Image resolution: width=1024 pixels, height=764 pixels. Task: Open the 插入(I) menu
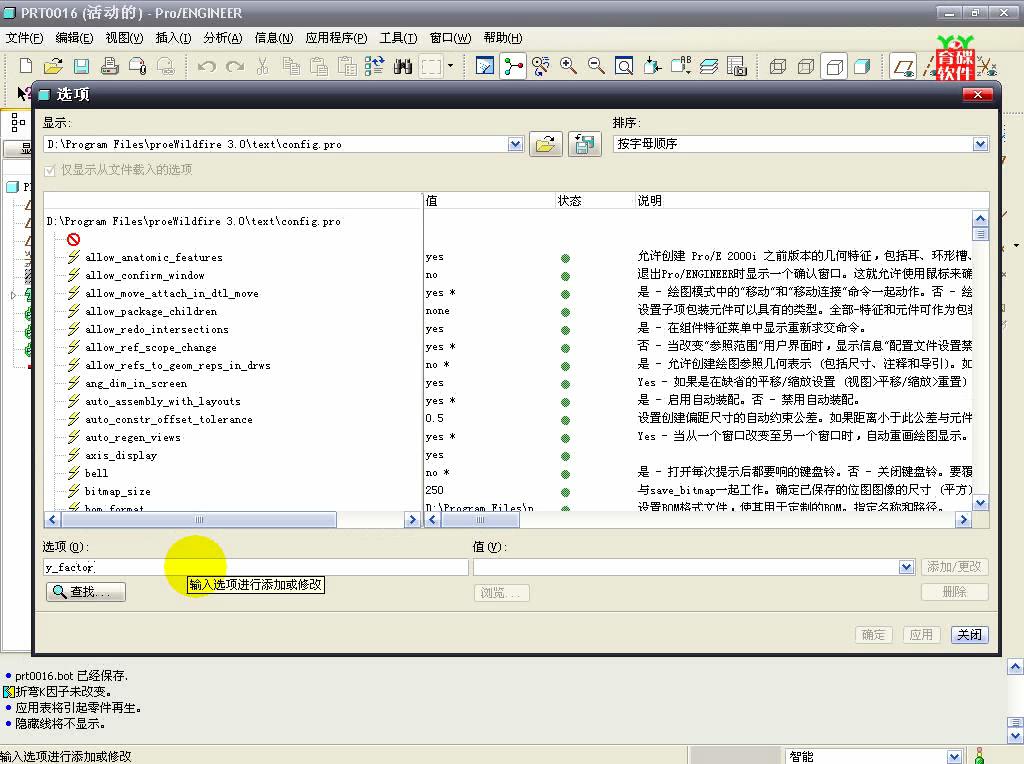point(173,38)
